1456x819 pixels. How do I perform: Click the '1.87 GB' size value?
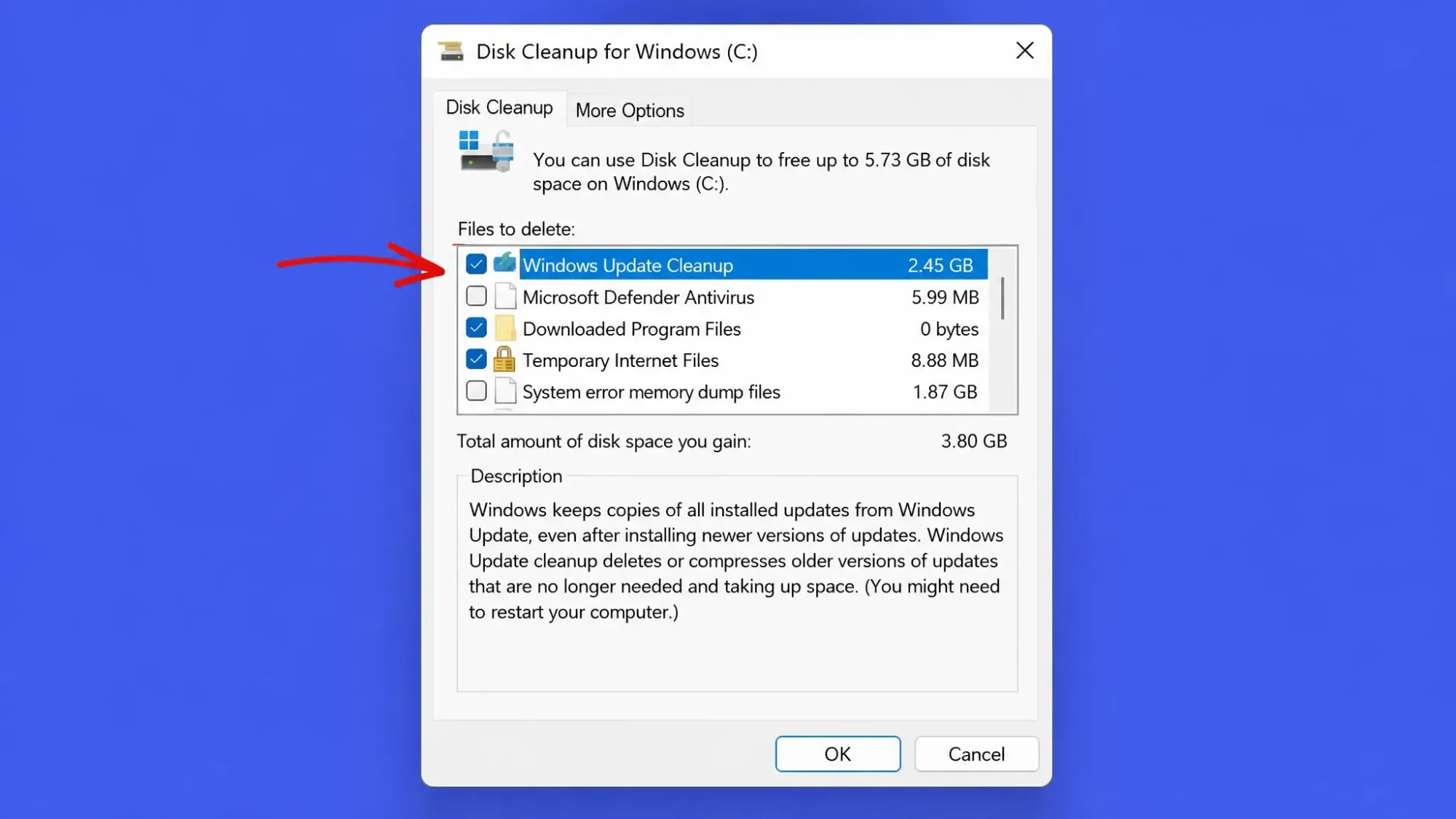click(945, 392)
